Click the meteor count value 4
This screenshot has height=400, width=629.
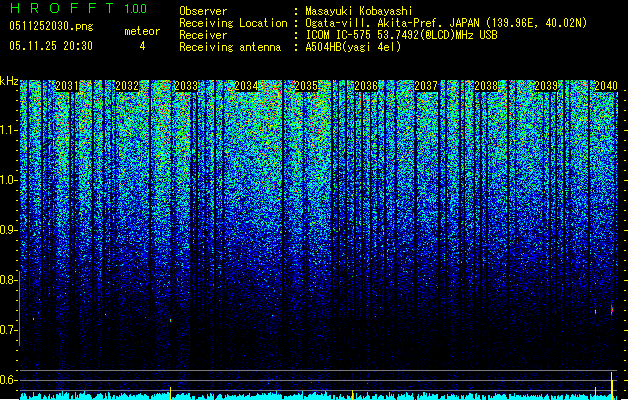[x=142, y=46]
